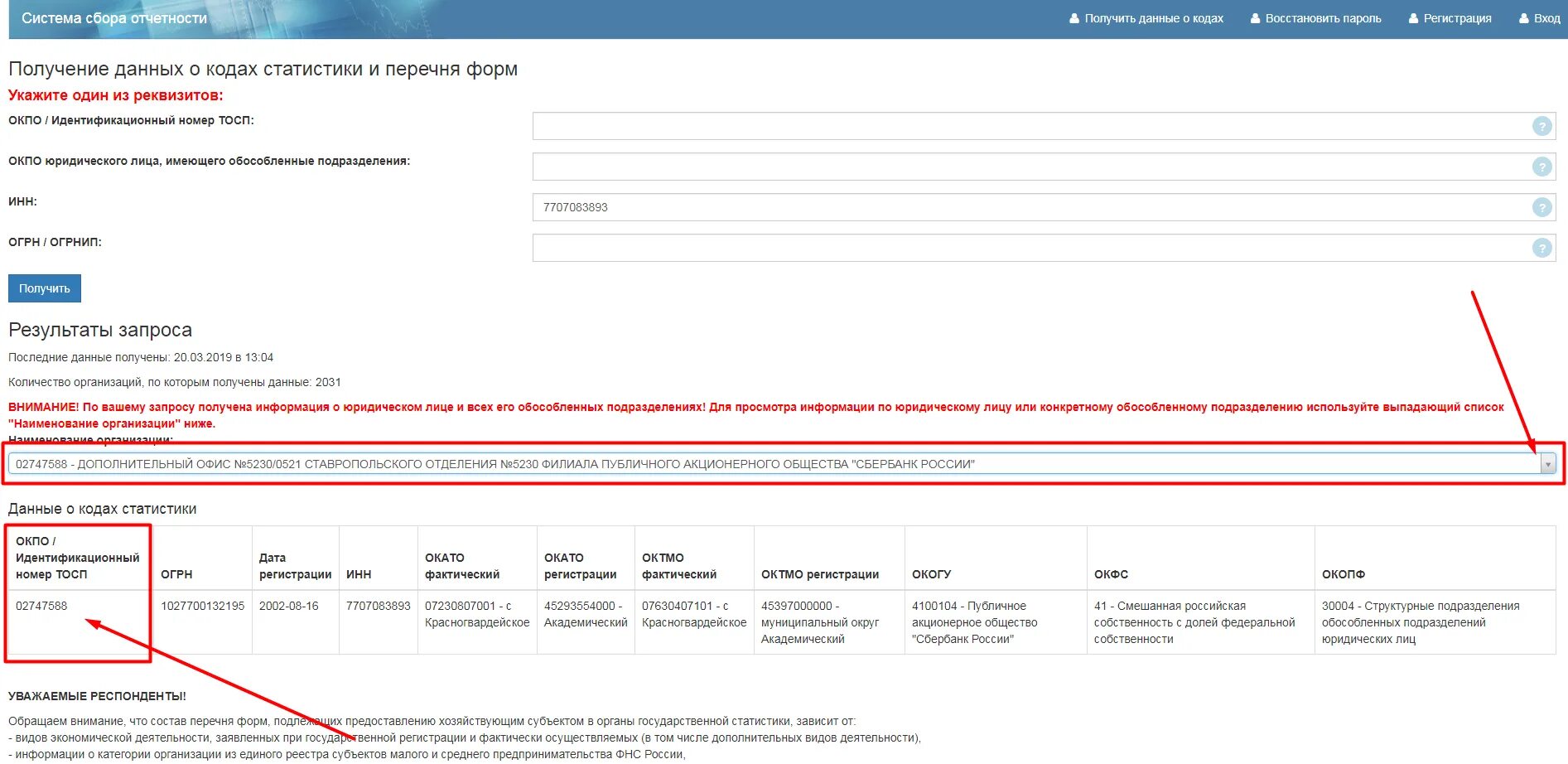
Task: Select ОГРН value 1027700132195 in table
Action: [203, 606]
